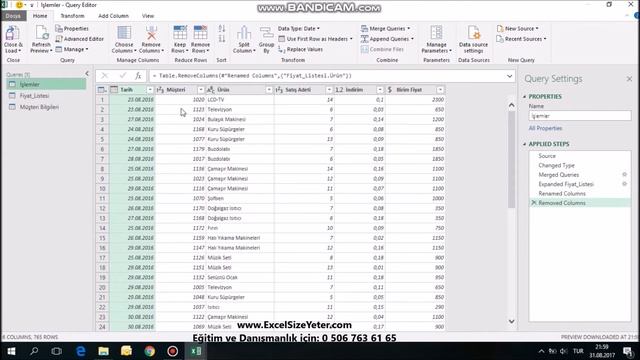Open the New Source dropdown

point(518,29)
